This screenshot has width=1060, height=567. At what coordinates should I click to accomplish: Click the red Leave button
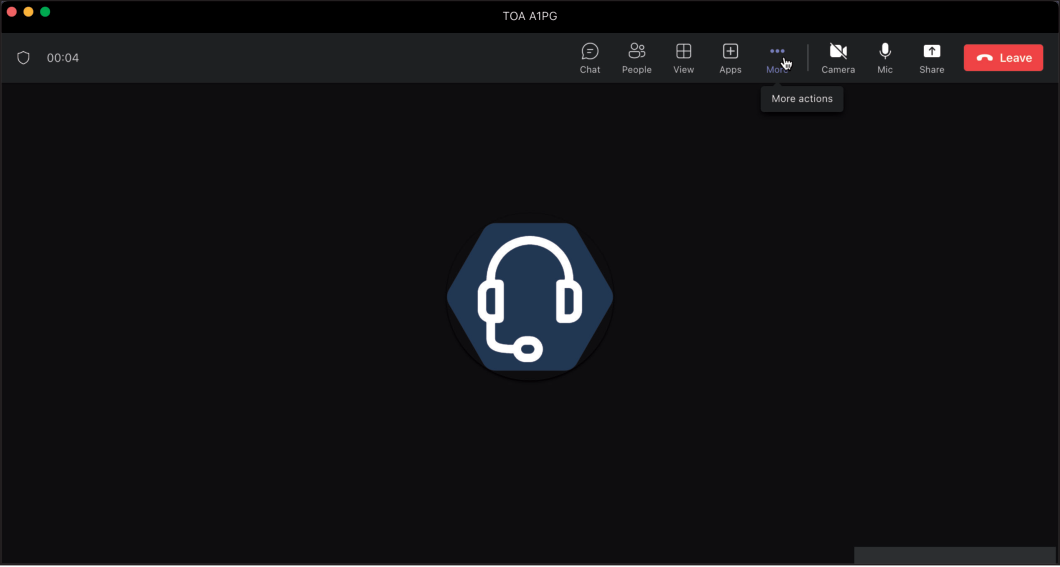tap(1003, 58)
